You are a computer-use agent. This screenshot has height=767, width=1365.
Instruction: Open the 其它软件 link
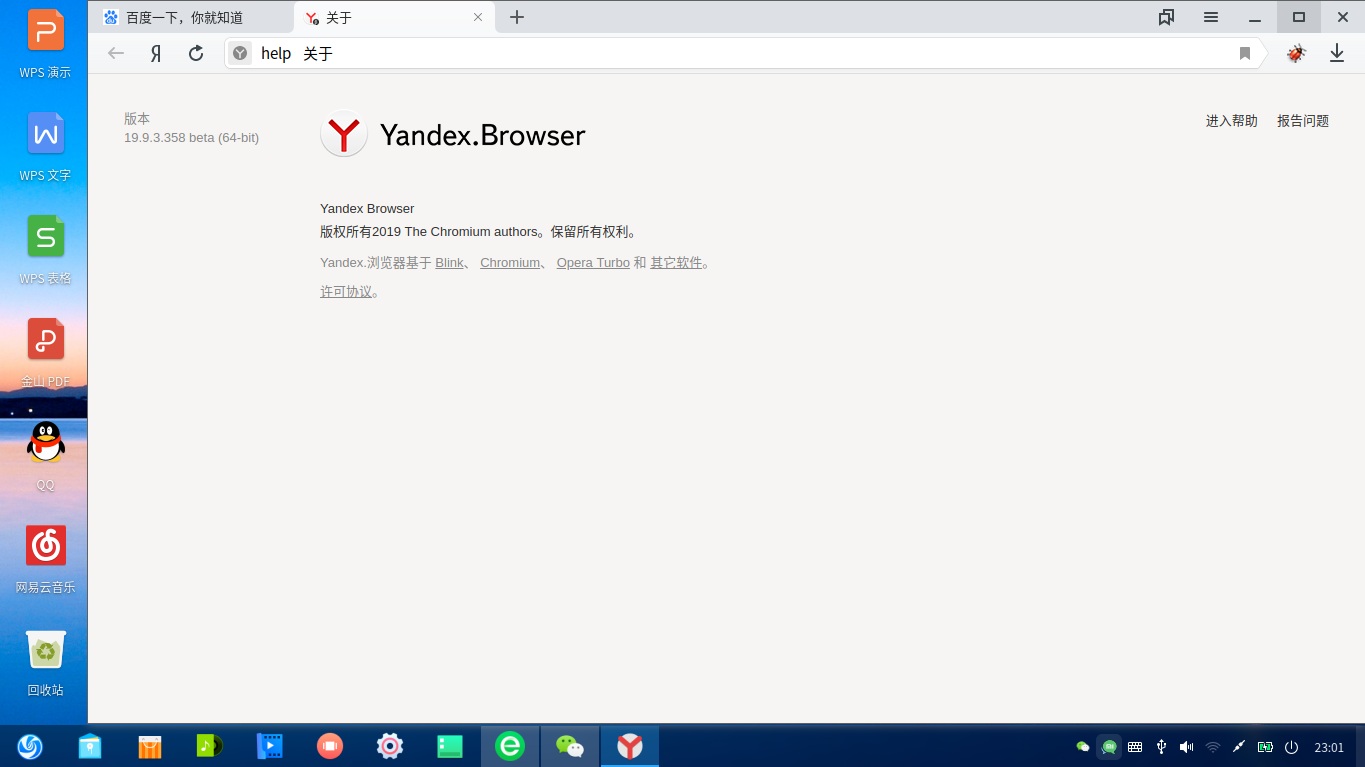(x=676, y=263)
